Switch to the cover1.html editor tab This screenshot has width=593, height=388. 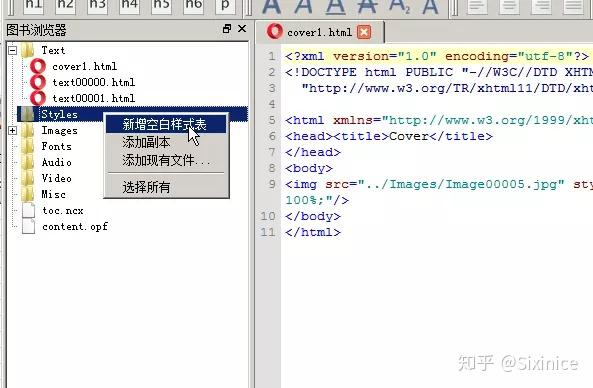pyautogui.click(x=320, y=33)
